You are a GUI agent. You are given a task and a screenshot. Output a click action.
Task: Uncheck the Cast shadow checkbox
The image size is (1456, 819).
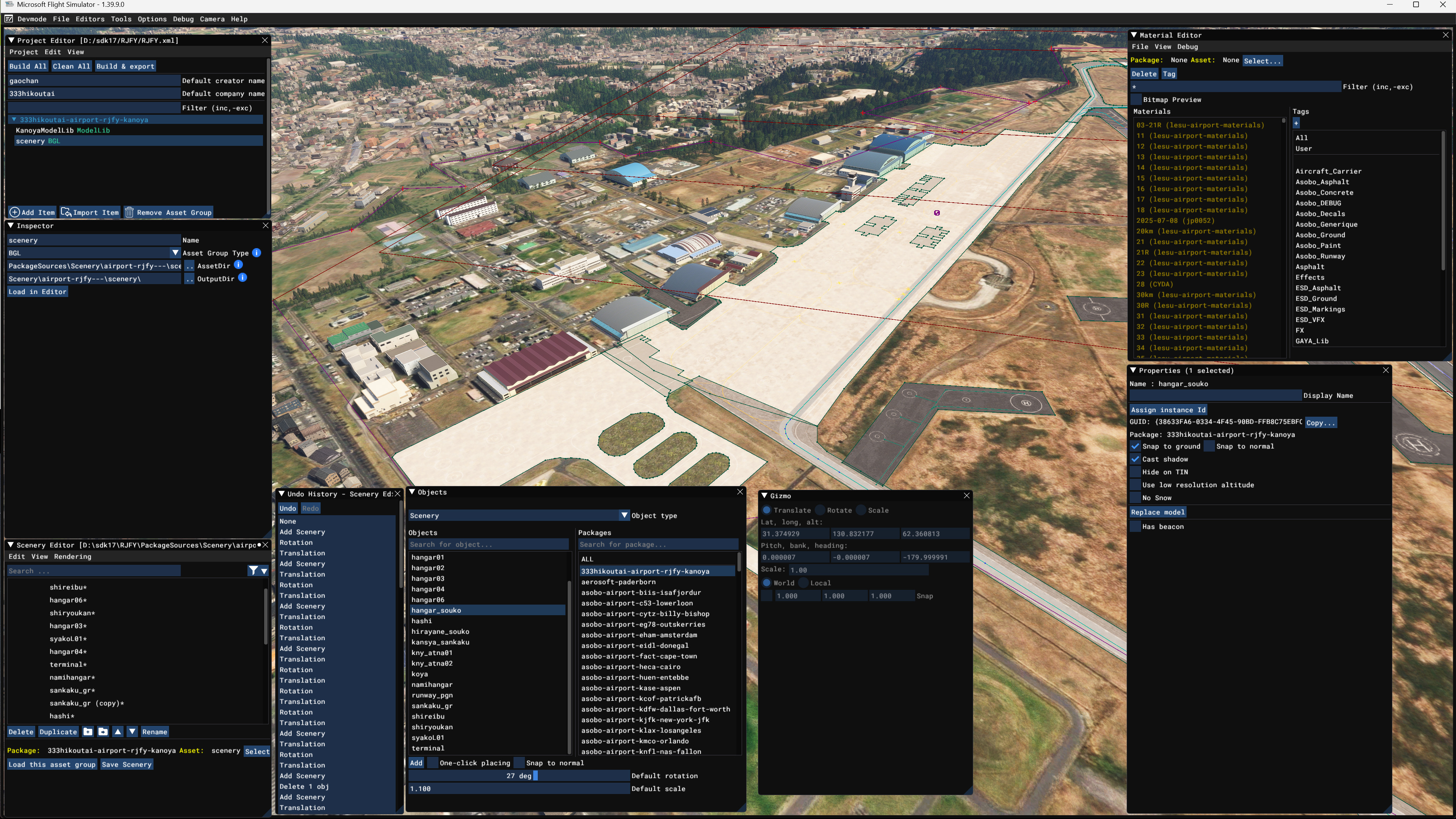[x=1135, y=459]
